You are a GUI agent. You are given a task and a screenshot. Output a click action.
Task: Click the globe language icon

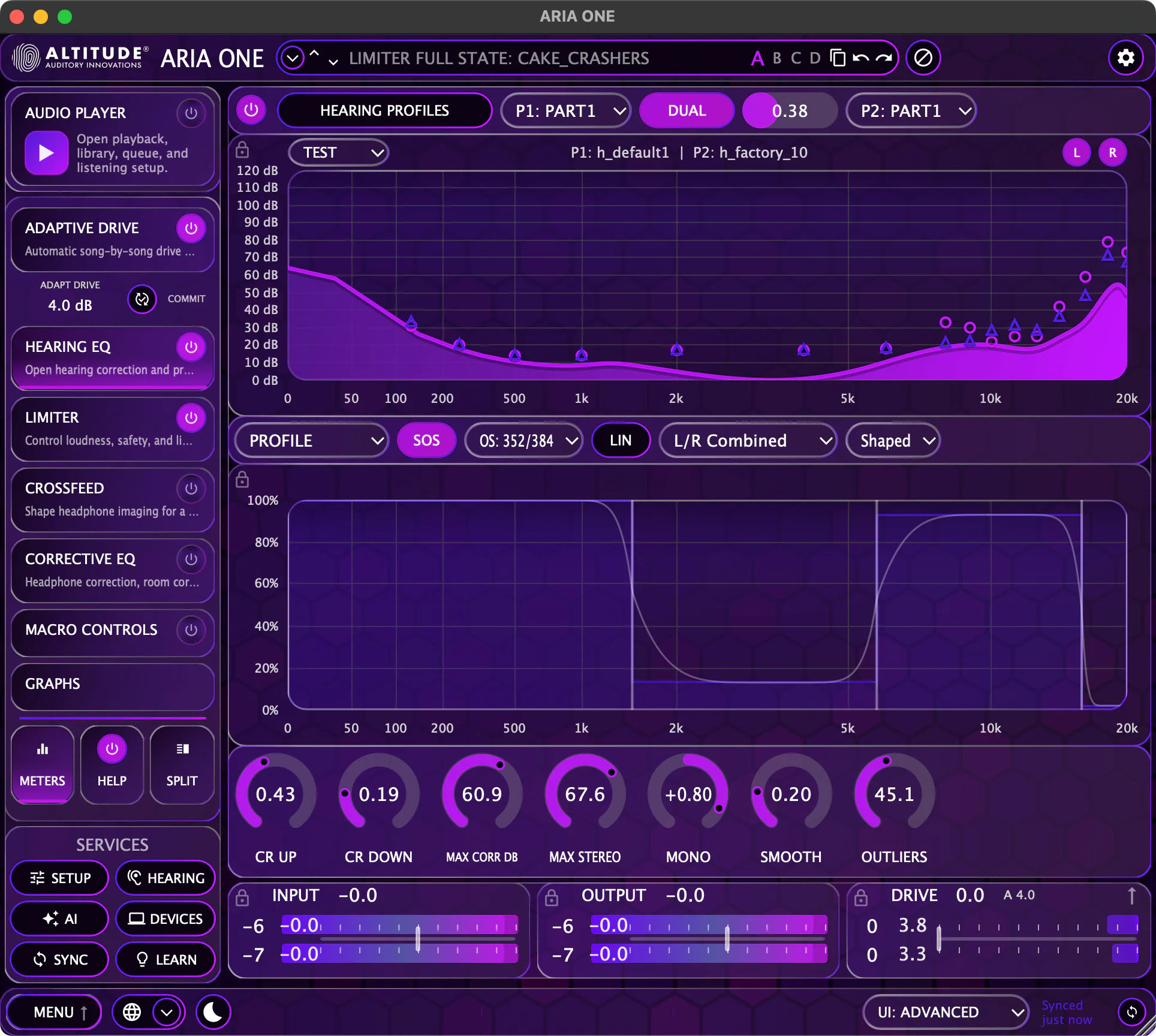[x=132, y=1012]
